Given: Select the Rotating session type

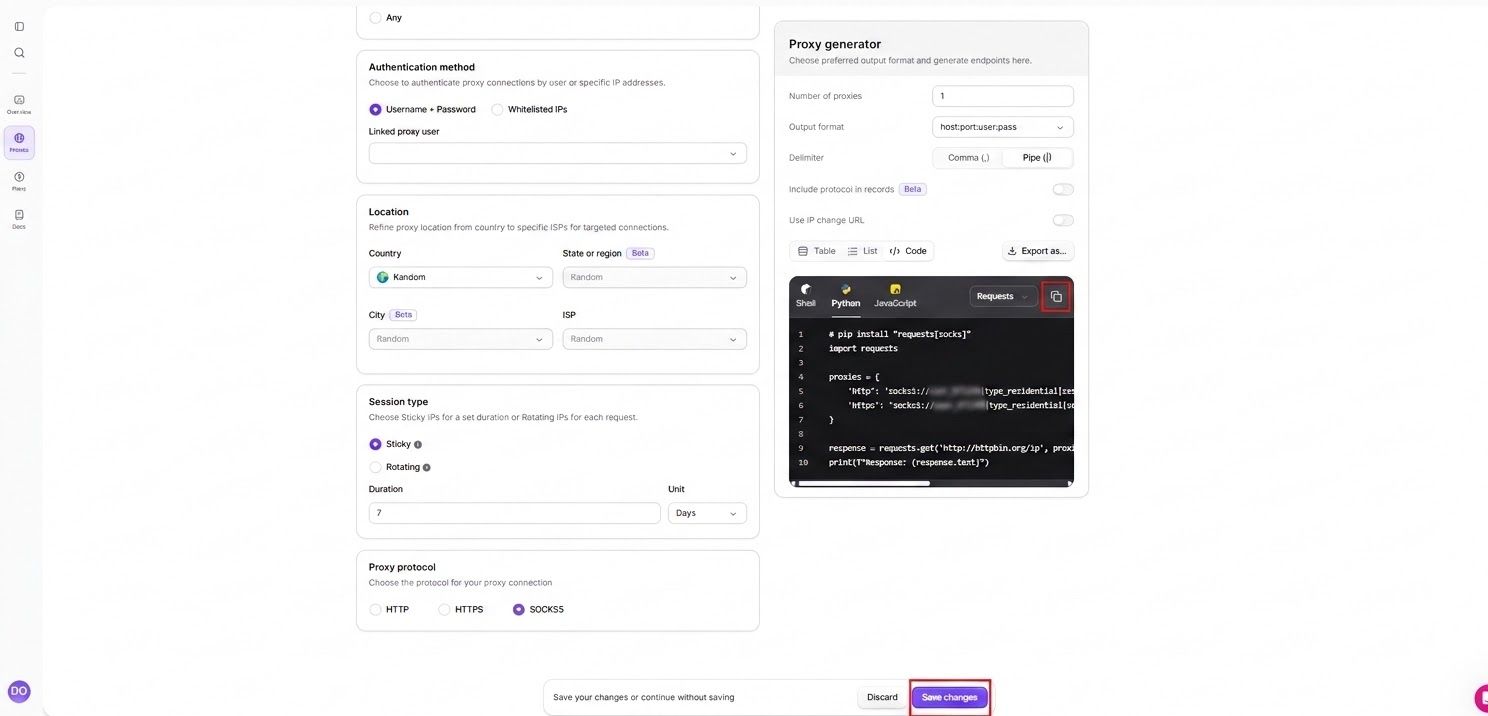Looking at the screenshot, I should pyautogui.click(x=376, y=467).
